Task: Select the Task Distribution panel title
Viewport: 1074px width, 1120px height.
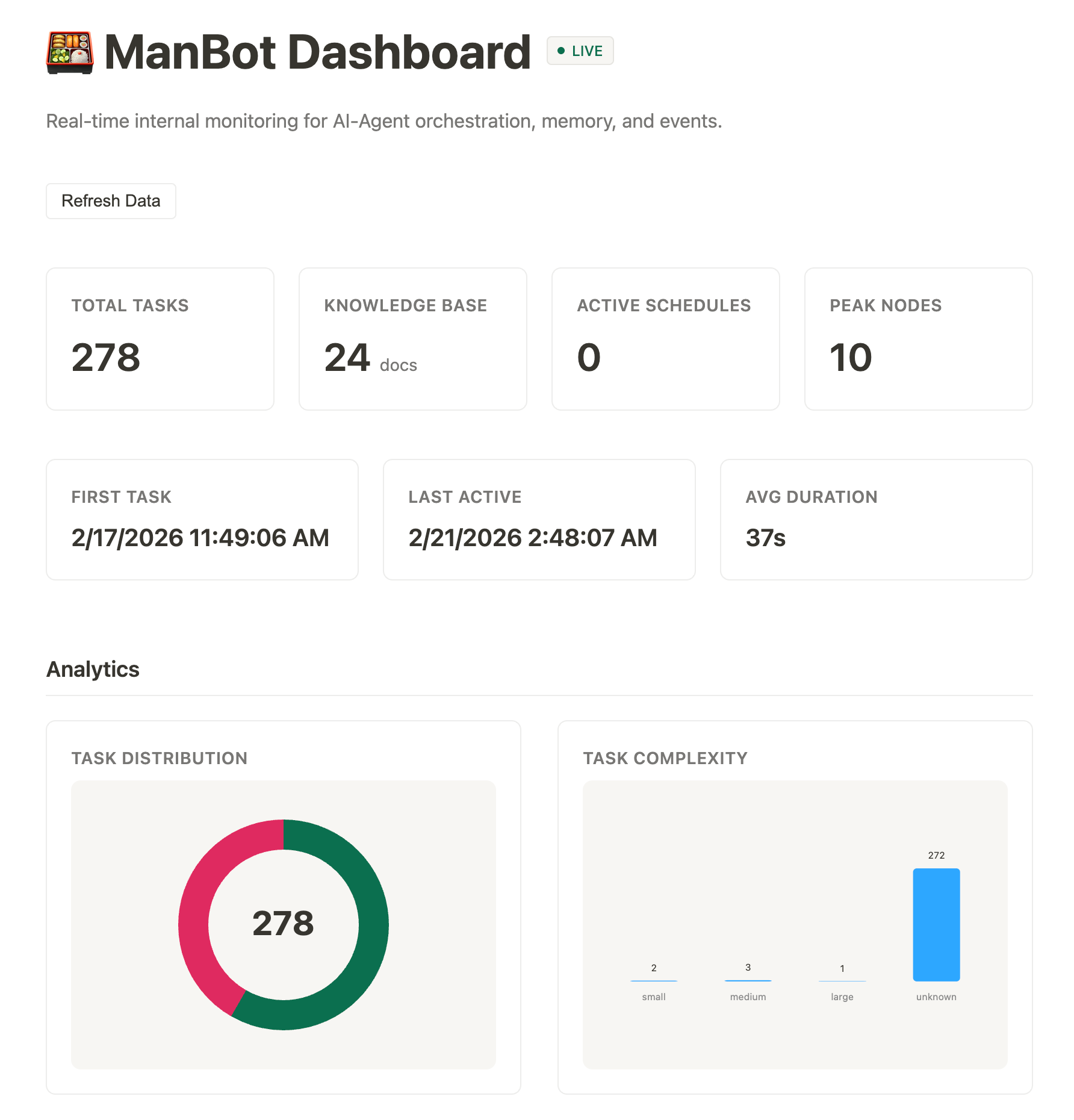Action: pyautogui.click(x=159, y=758)
